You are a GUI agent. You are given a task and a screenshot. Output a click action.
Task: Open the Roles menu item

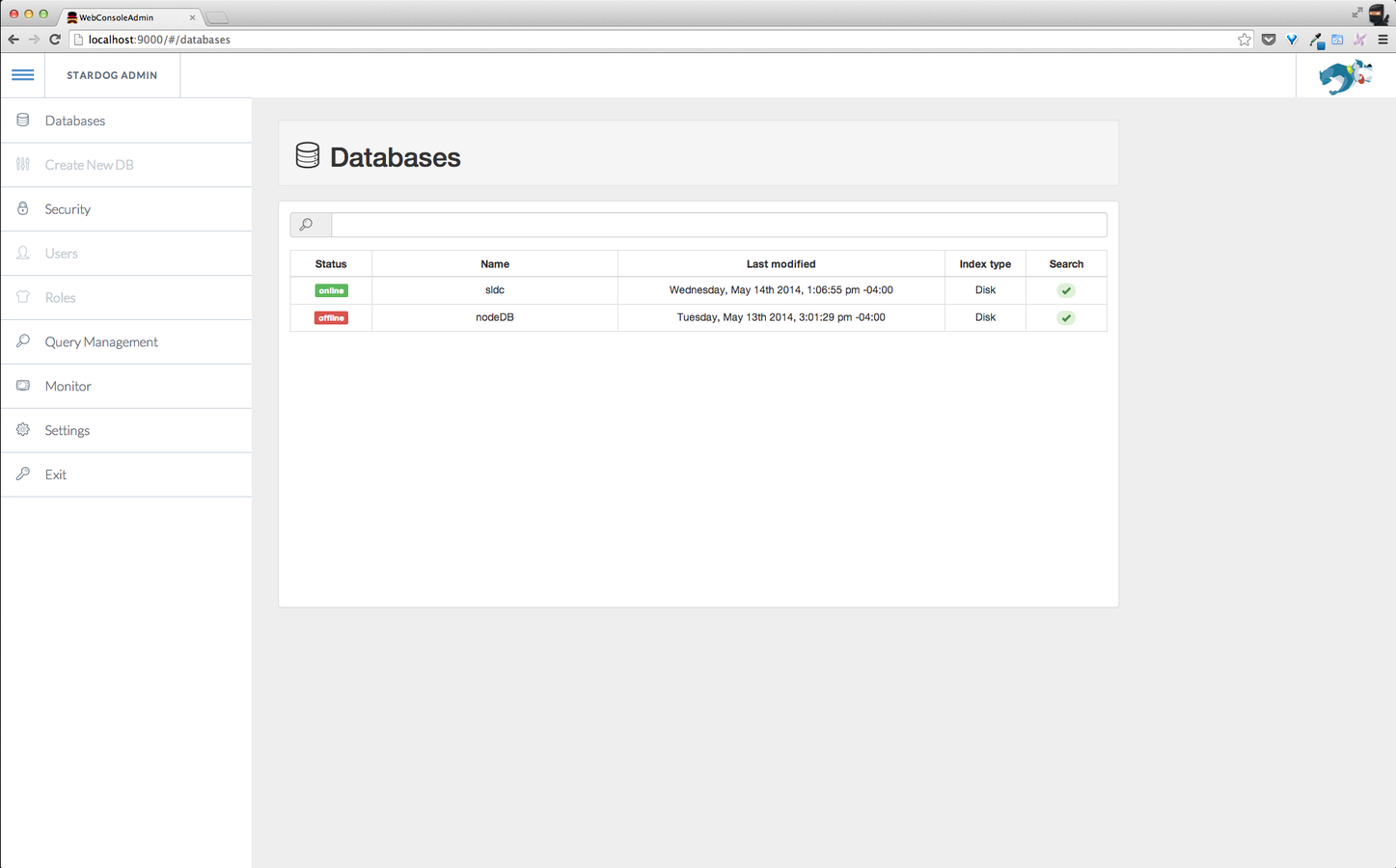click(126, 298)
